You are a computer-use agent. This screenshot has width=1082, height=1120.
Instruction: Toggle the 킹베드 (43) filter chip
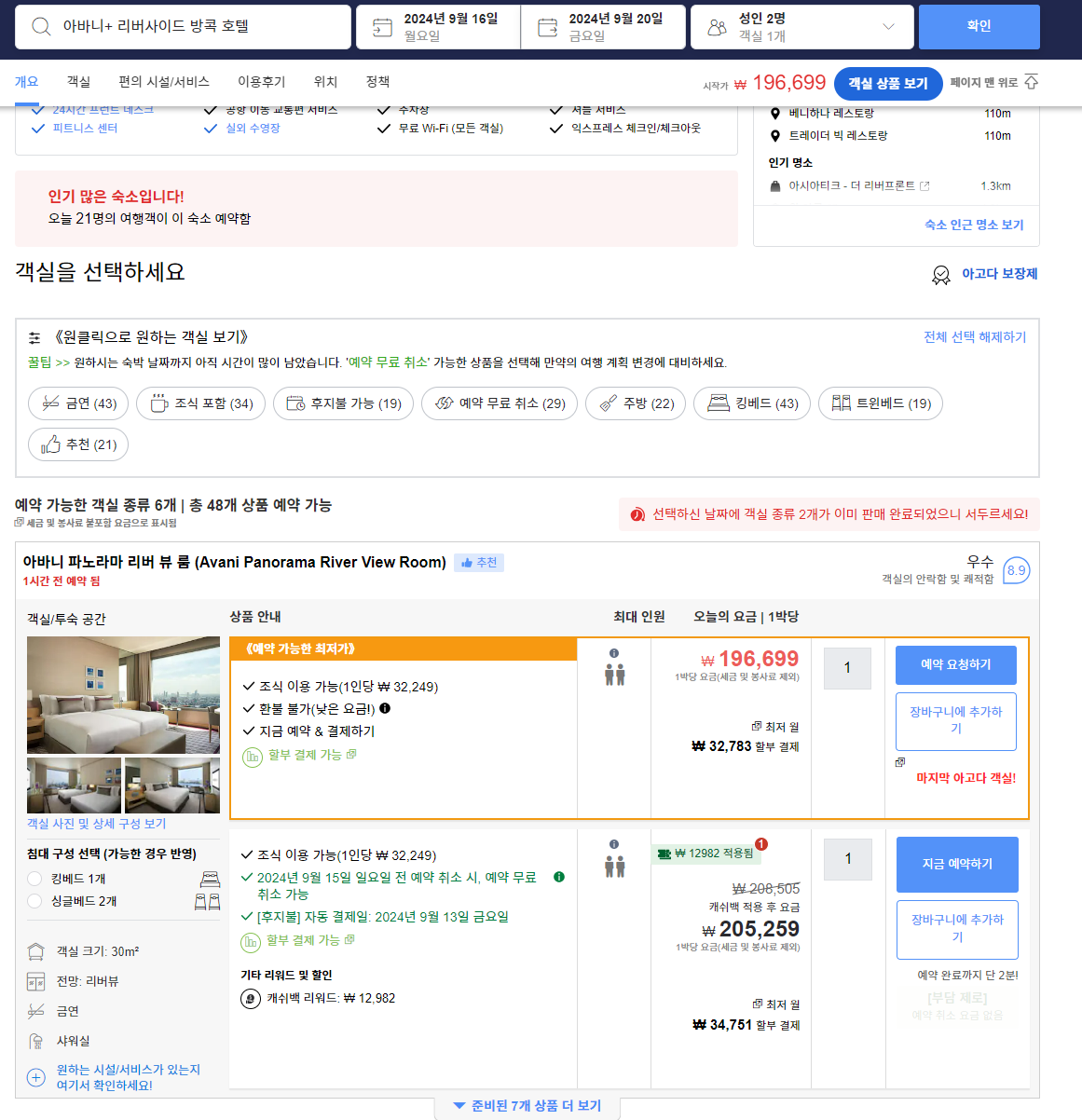coord(752,403)
